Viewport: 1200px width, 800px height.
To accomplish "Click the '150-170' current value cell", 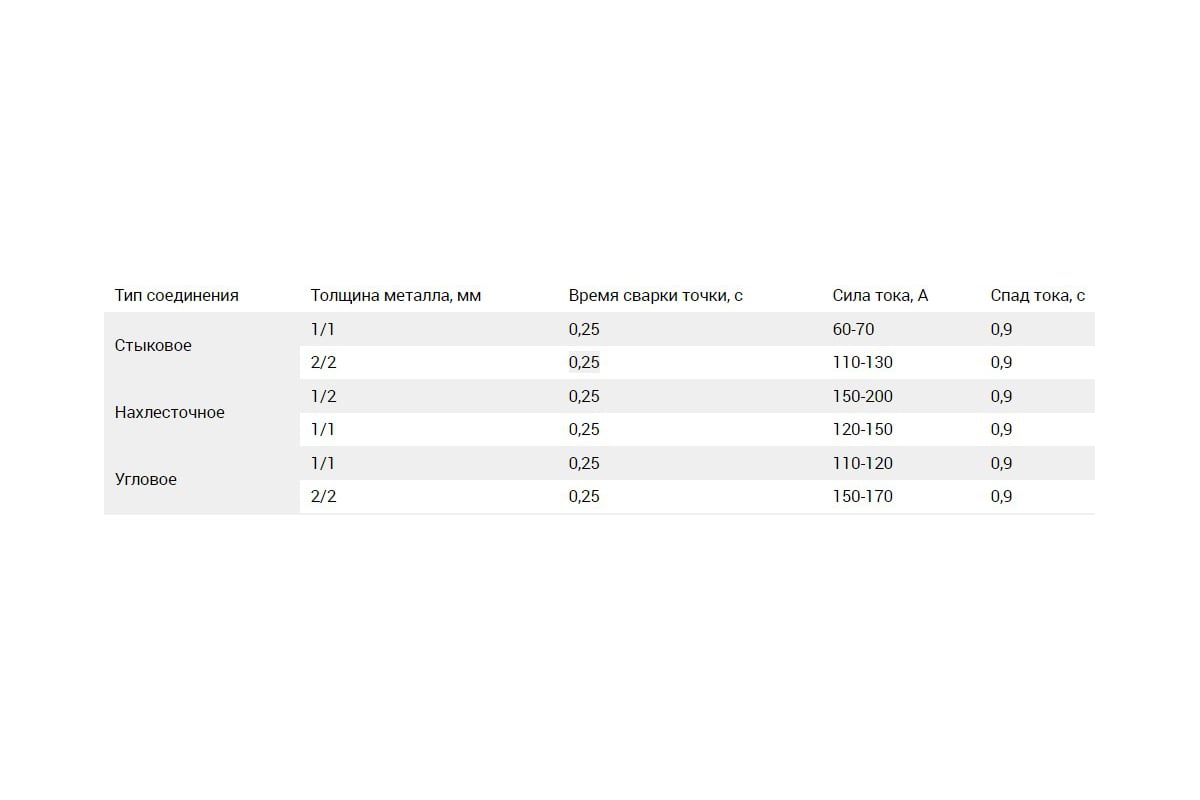I will [x=863, y=496].
